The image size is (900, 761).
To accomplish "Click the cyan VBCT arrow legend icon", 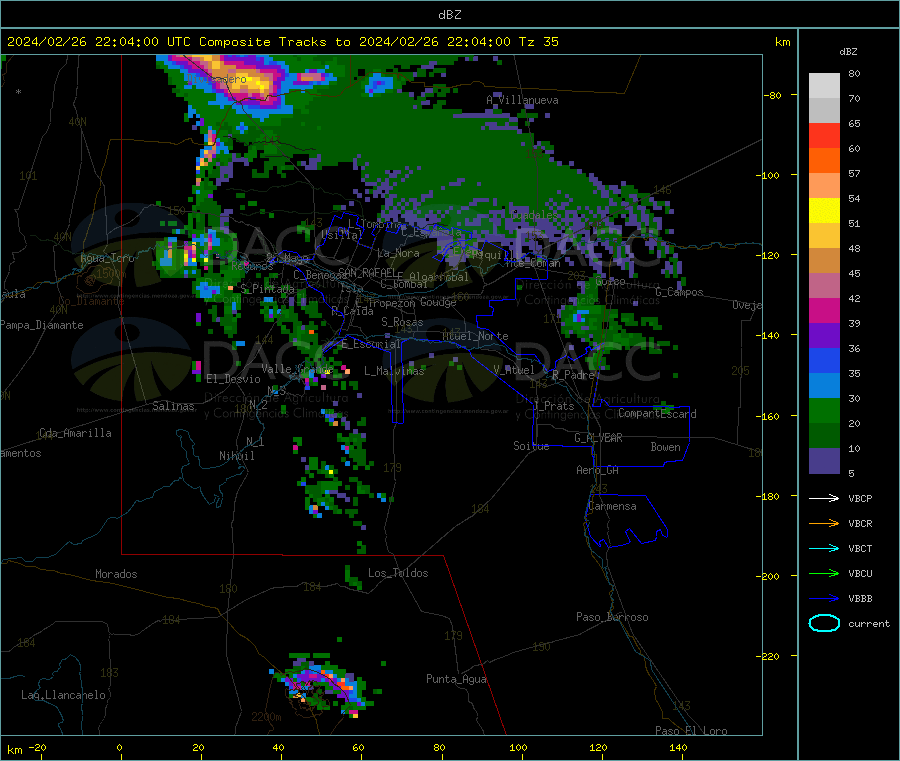I will coord(824,549).
